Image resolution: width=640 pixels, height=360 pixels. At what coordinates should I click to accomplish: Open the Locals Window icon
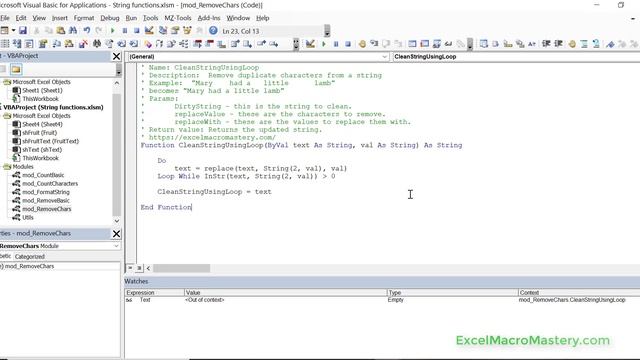pos(412,44)
